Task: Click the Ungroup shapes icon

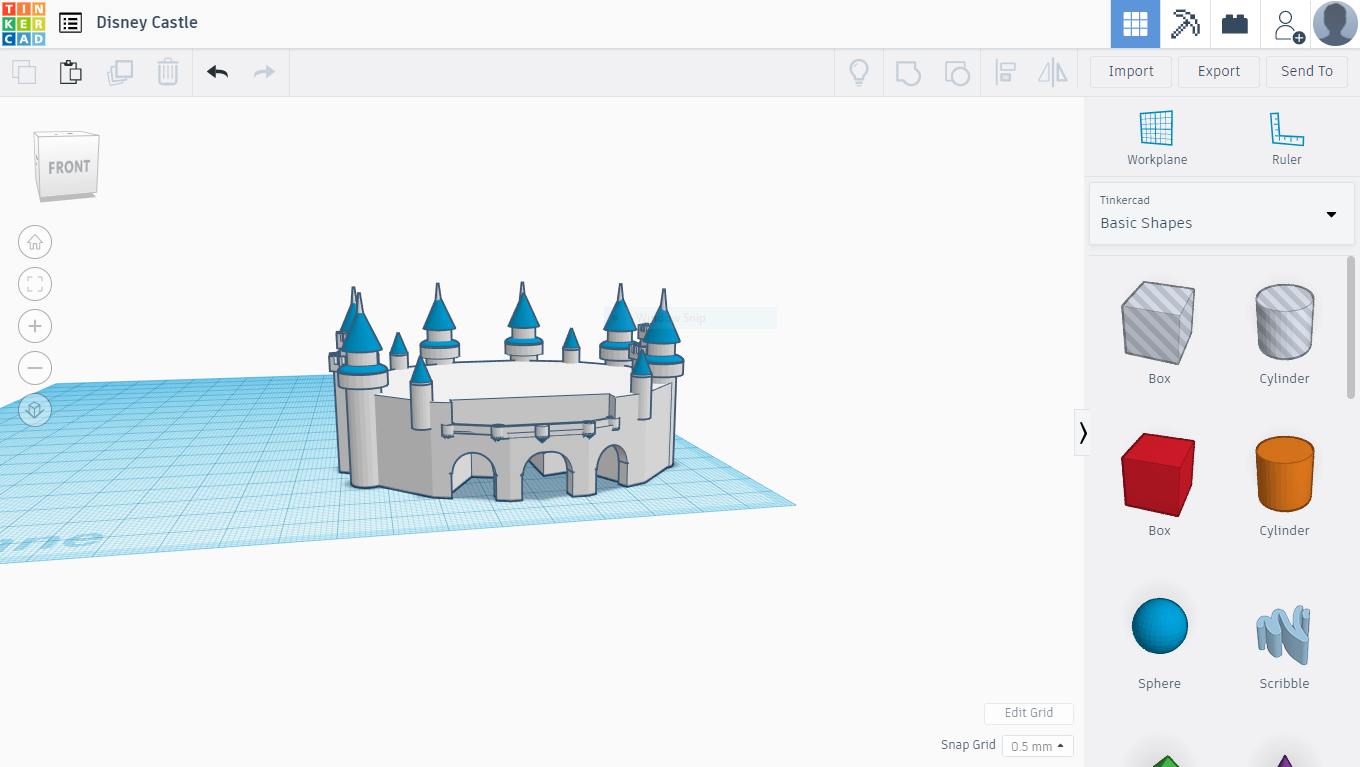Action: coord(957,72)
